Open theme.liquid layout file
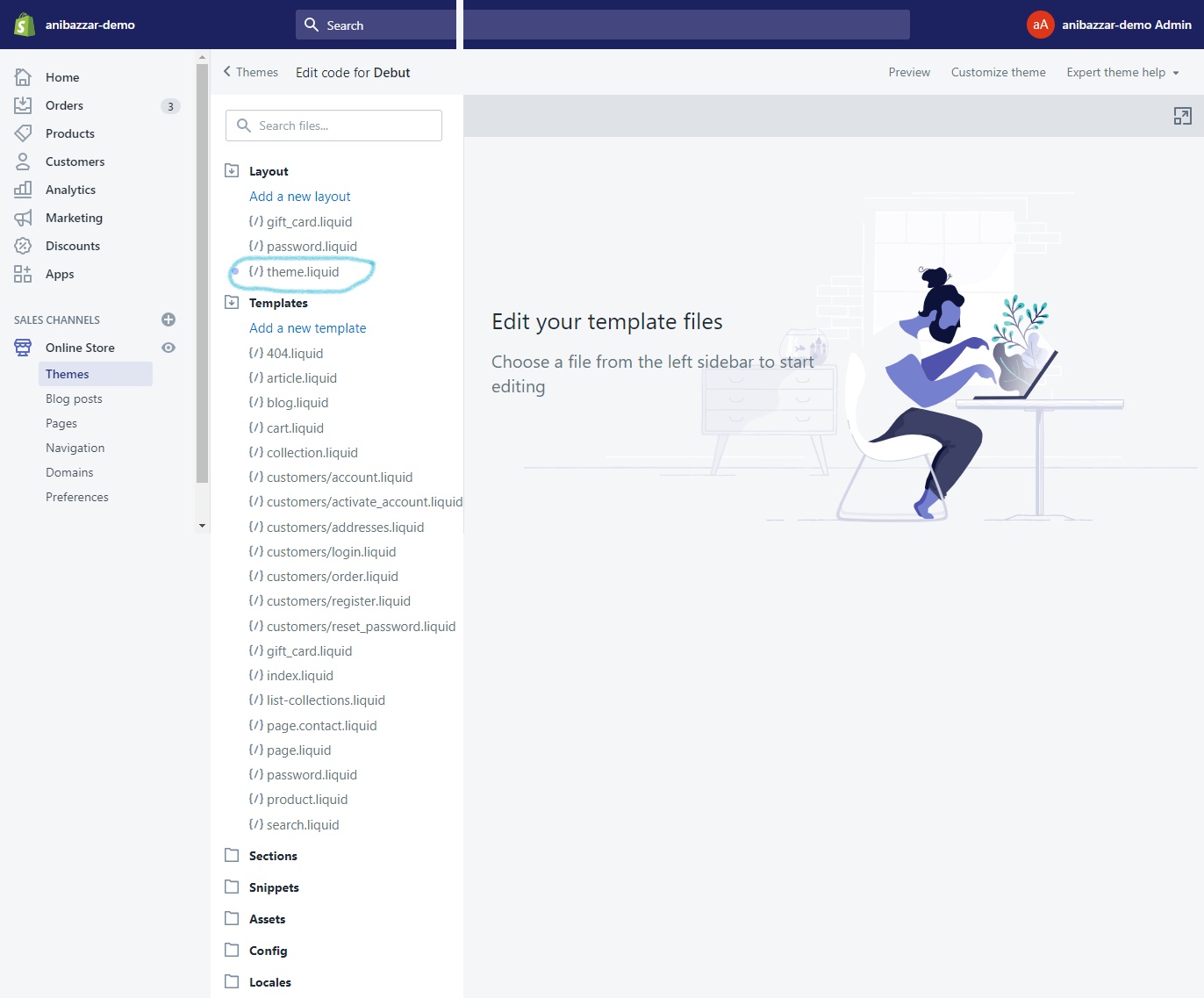Image resolution: width=1204 pixels, height=998 pixels. click(x=302, y=272)
